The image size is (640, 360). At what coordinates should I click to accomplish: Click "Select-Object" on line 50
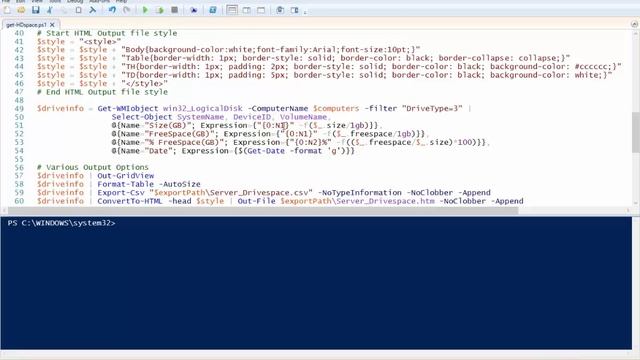point(142,117)
